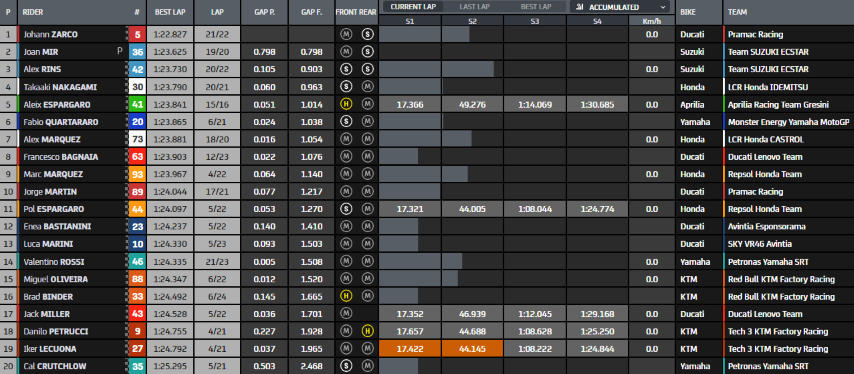
Task: Click Brad Binder's lap count 6/24
Action: 217,296
